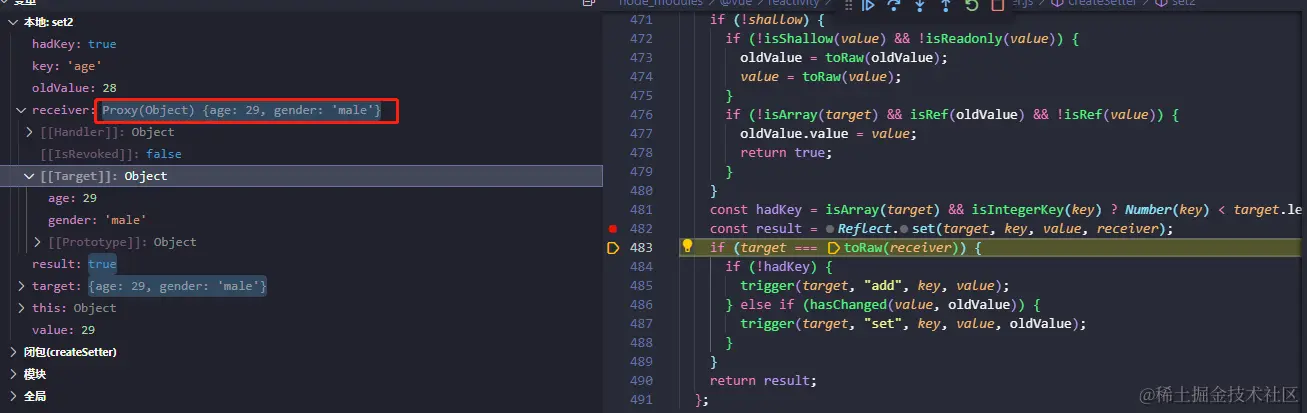Click the debug Step Over button
Viewport: 1307px width, 413px height.
click(x=894, y=5)
